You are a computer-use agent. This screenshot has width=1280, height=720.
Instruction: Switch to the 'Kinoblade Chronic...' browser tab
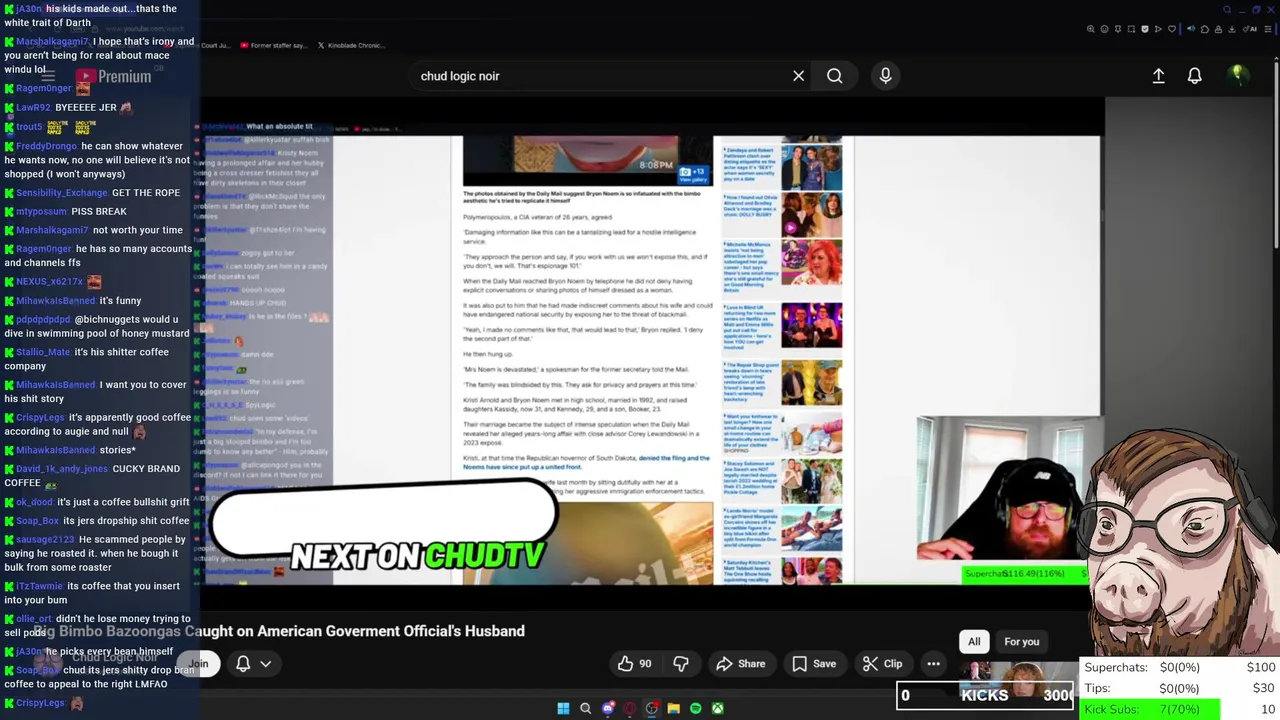click(x=350, y=45)
